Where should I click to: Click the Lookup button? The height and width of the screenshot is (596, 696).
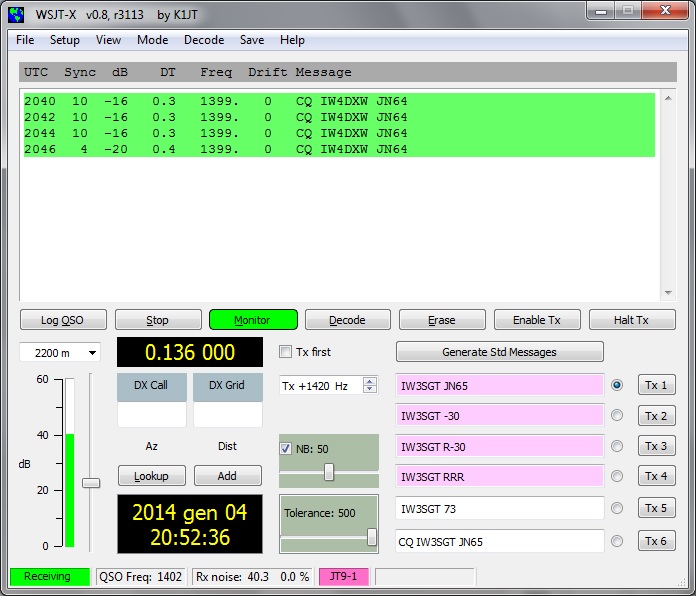pyautogui.click(x=152, y=476)
